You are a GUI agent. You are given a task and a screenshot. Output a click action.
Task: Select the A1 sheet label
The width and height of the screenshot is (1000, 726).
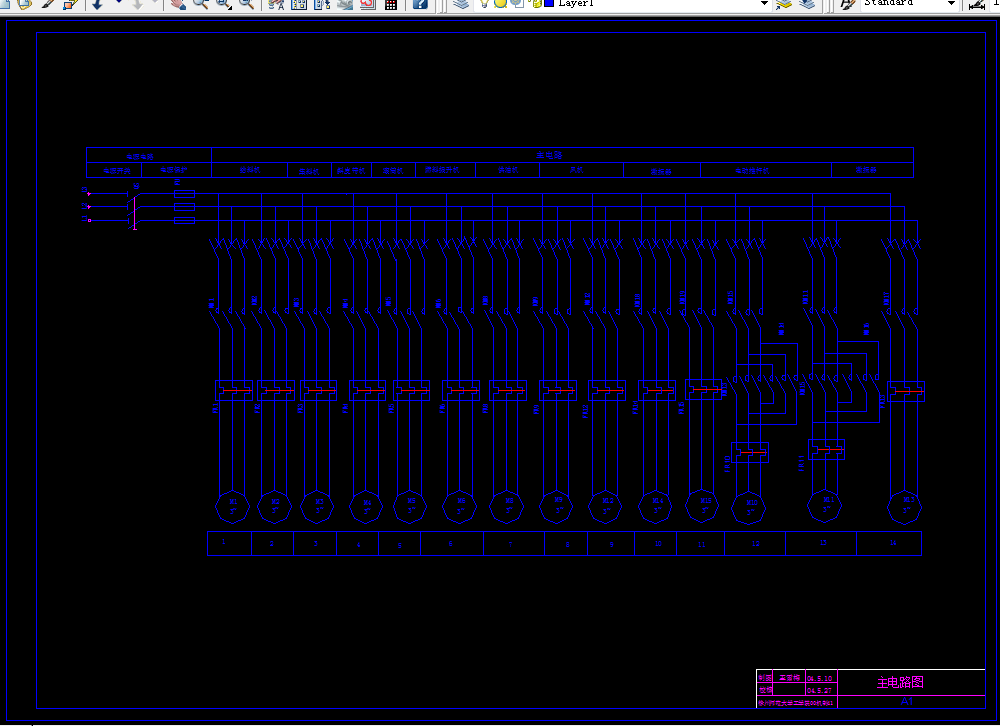click(x=906, y=701)
